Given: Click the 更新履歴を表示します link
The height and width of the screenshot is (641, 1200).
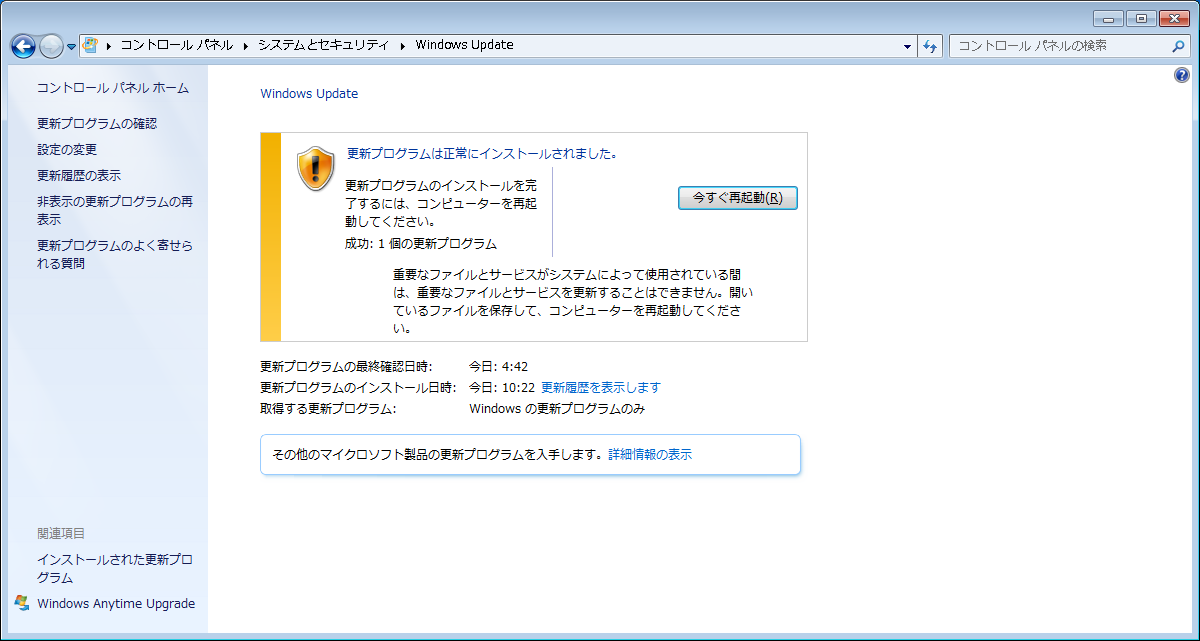Looking at the screenshot, I should pos(601,388).
